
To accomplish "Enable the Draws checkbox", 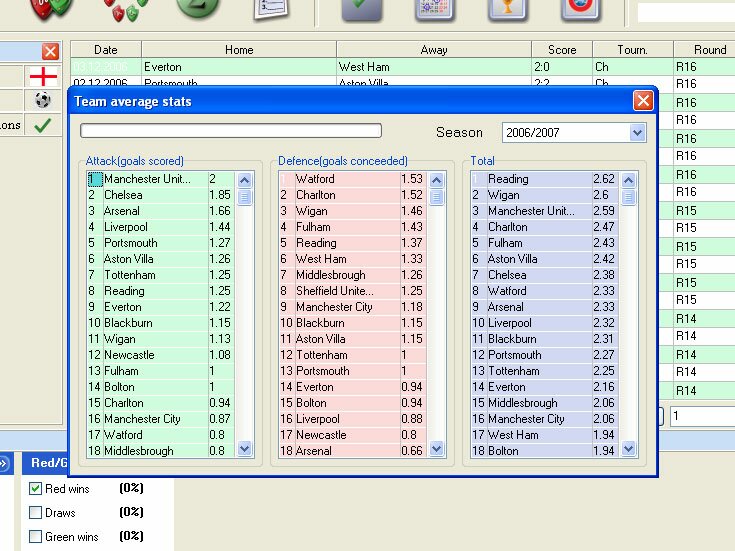I will click(x=35, y=512).
